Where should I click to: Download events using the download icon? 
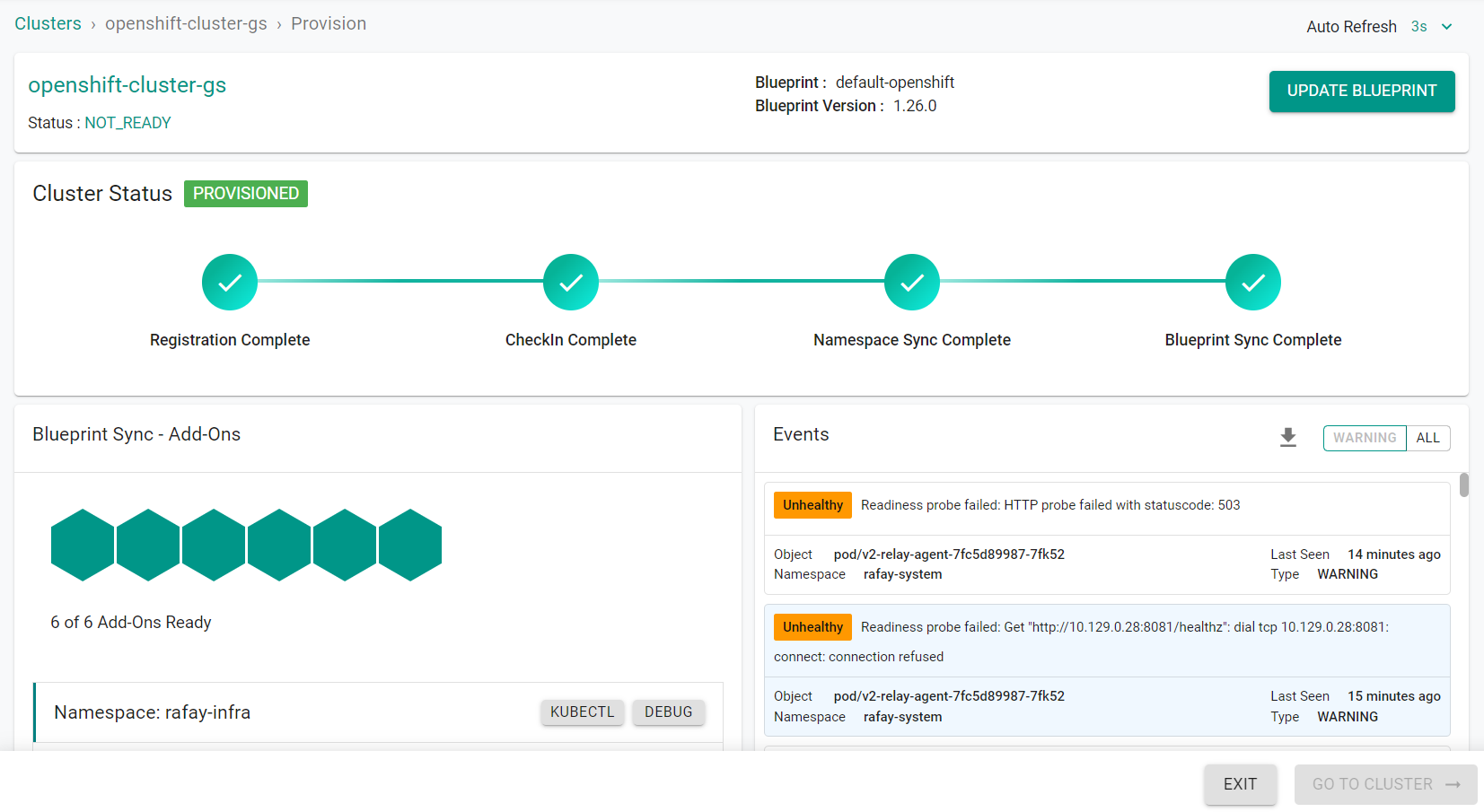tap(1288, 438)
